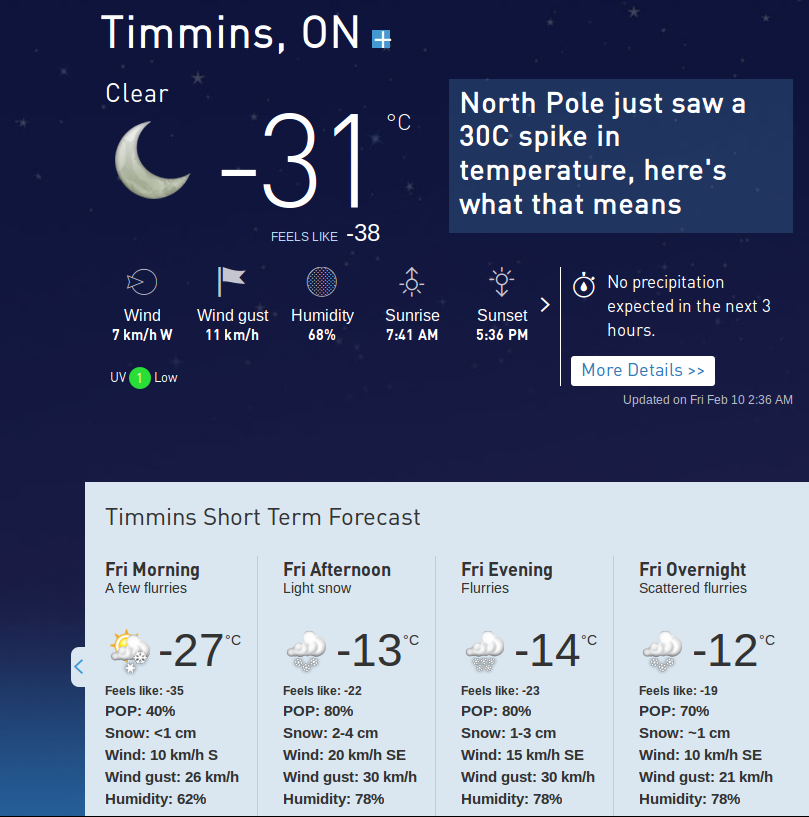
Task: Click the crescent moon weather icon
Action: point(152,159)
